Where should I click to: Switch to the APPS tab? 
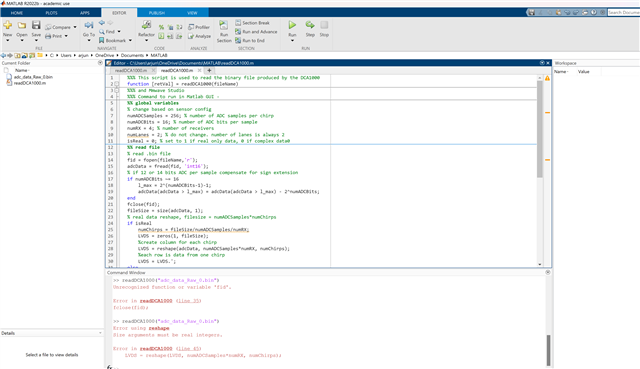(x=84, y=13)
